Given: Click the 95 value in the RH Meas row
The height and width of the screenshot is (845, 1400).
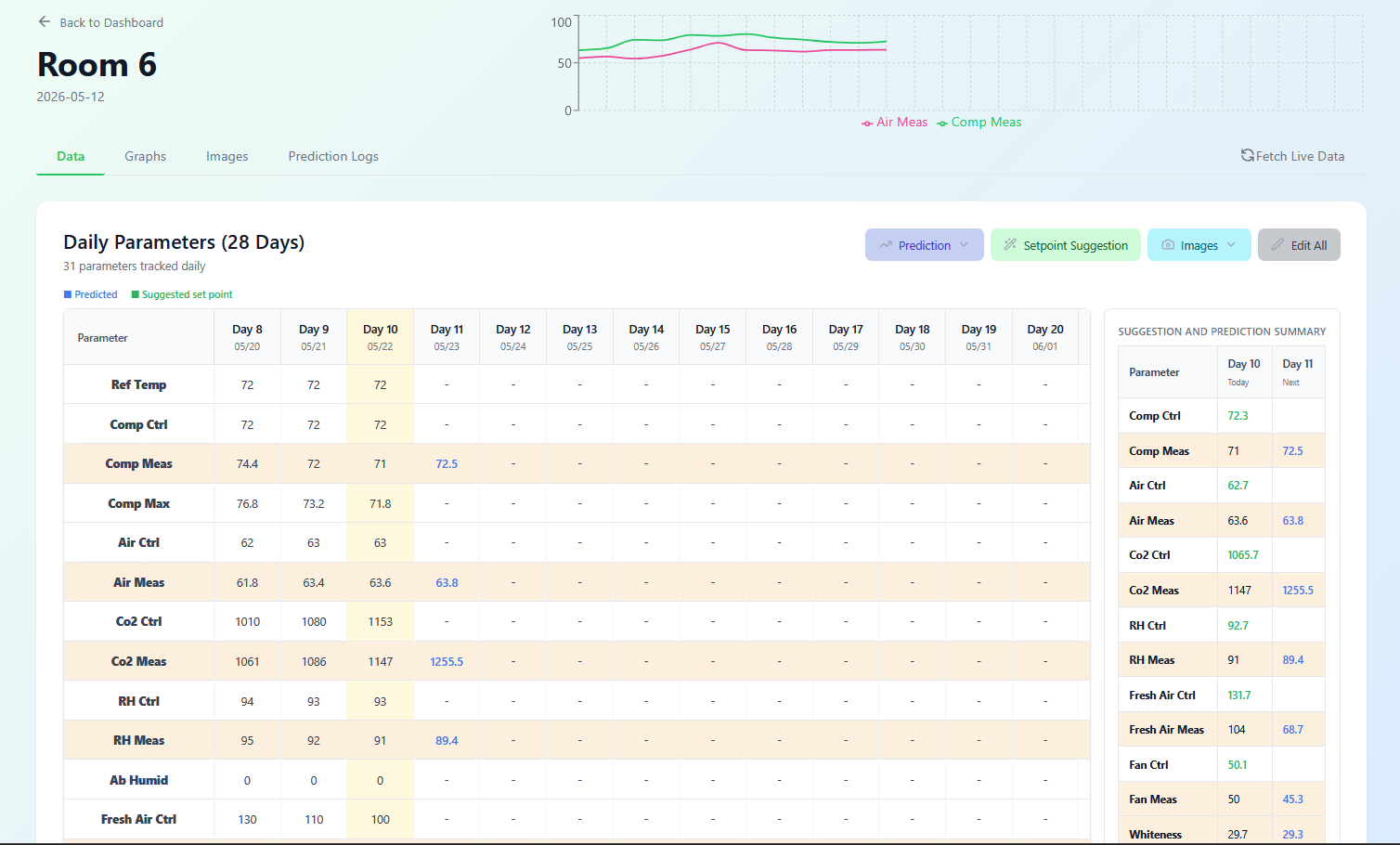Looking at the screenshot, I should point(247,740).
